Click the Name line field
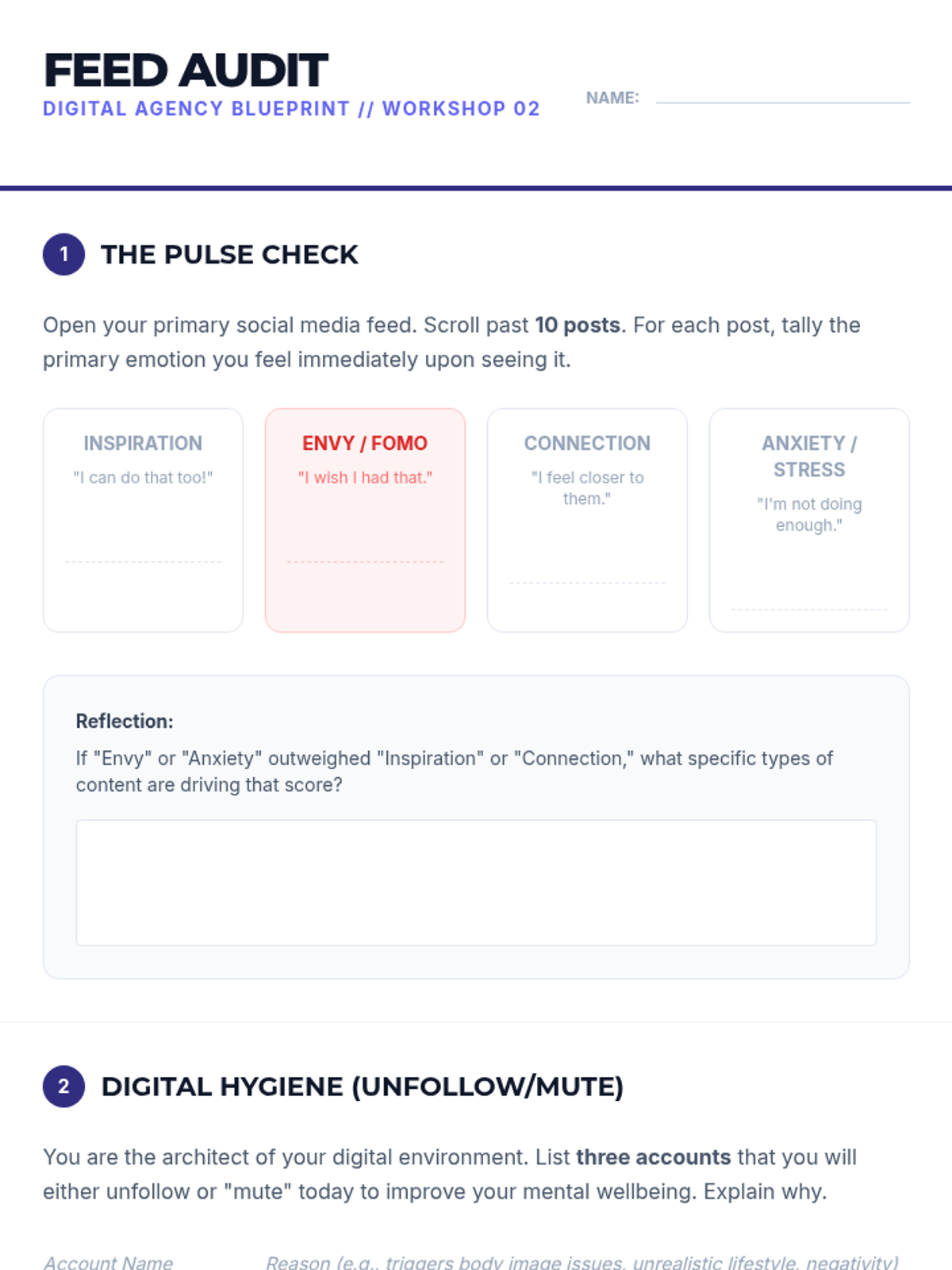The image size is (952, 1270). (x=782, y=97)
